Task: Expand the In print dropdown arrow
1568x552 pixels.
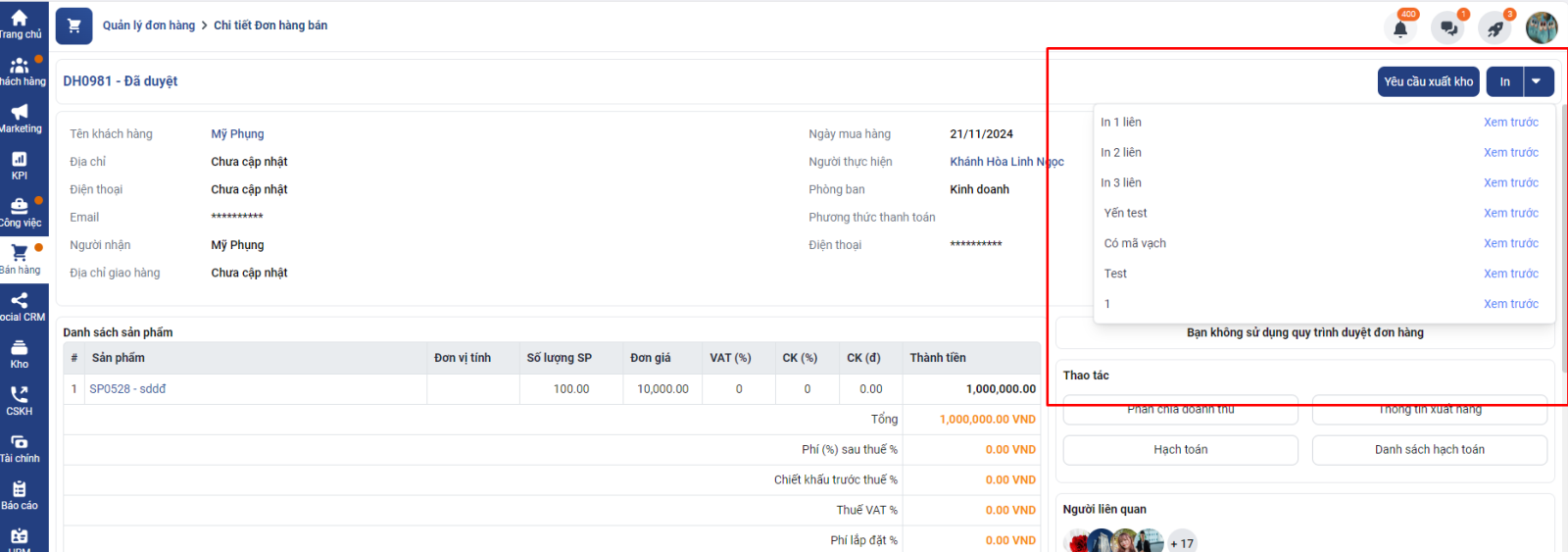Action: (x=1538, y=81)
